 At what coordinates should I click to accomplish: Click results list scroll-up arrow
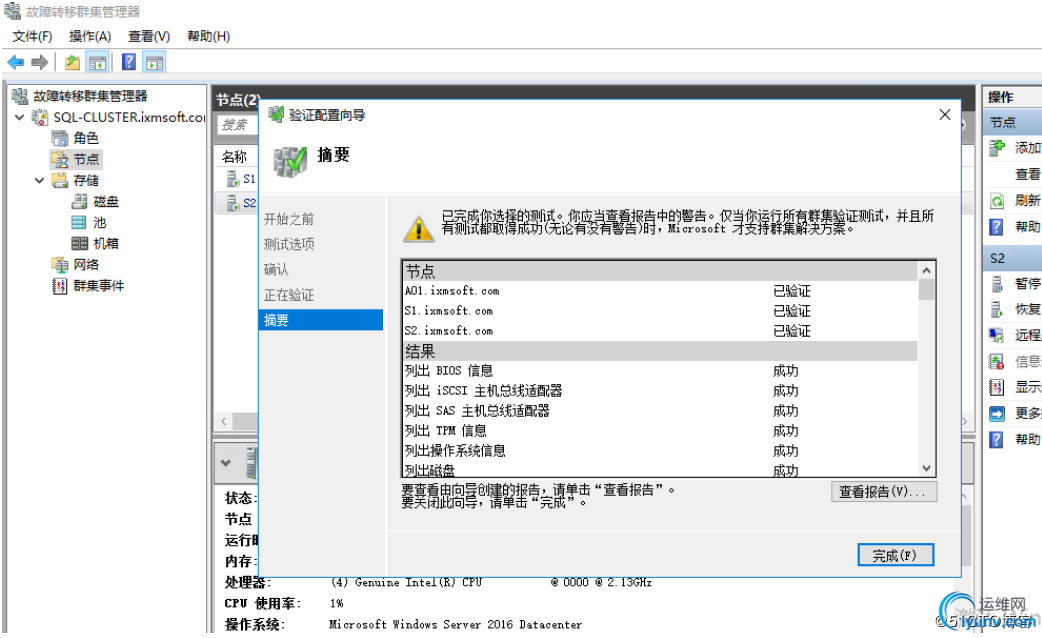[926, 270]
